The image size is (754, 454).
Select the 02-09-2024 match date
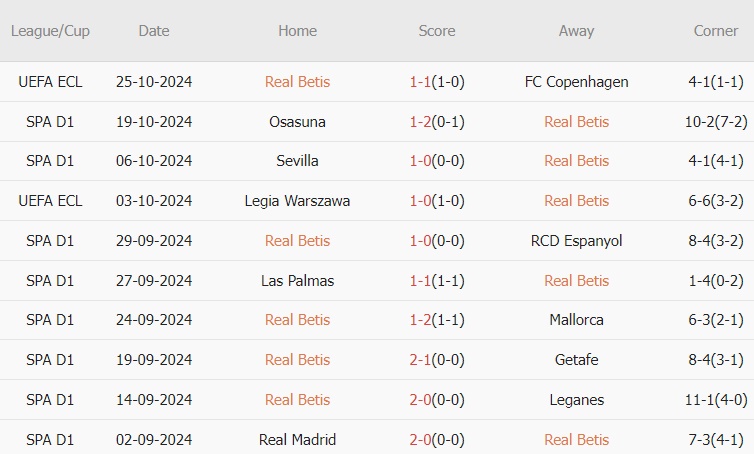point(154,440)
